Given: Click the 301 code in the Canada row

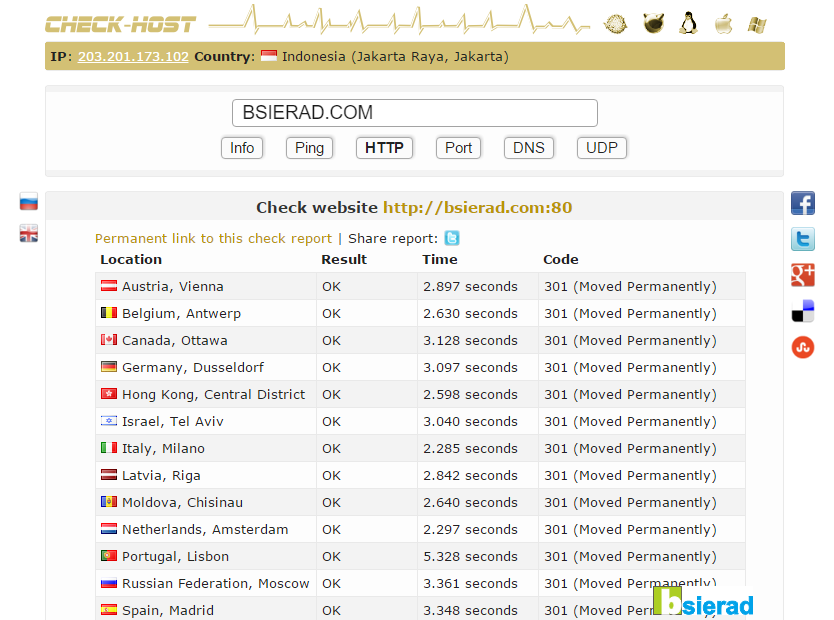Looking at the screenshot, I should 630,340.
